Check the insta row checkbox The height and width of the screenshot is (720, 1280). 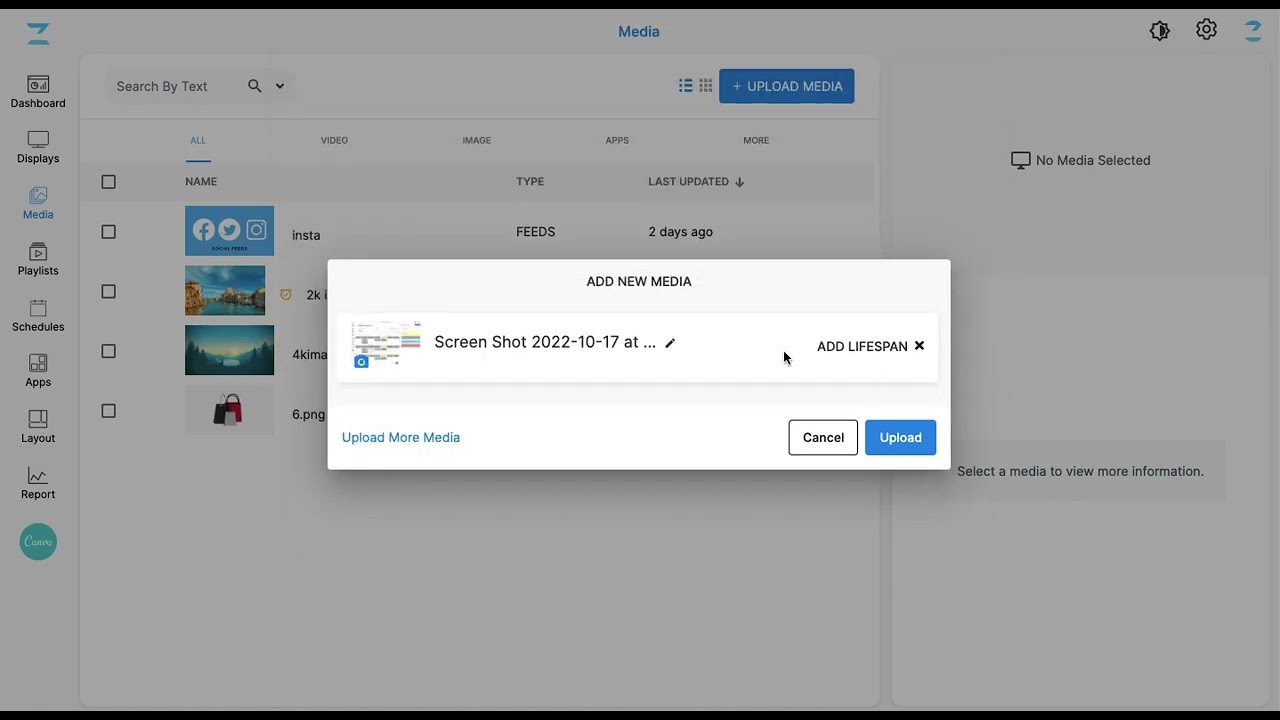109,232
